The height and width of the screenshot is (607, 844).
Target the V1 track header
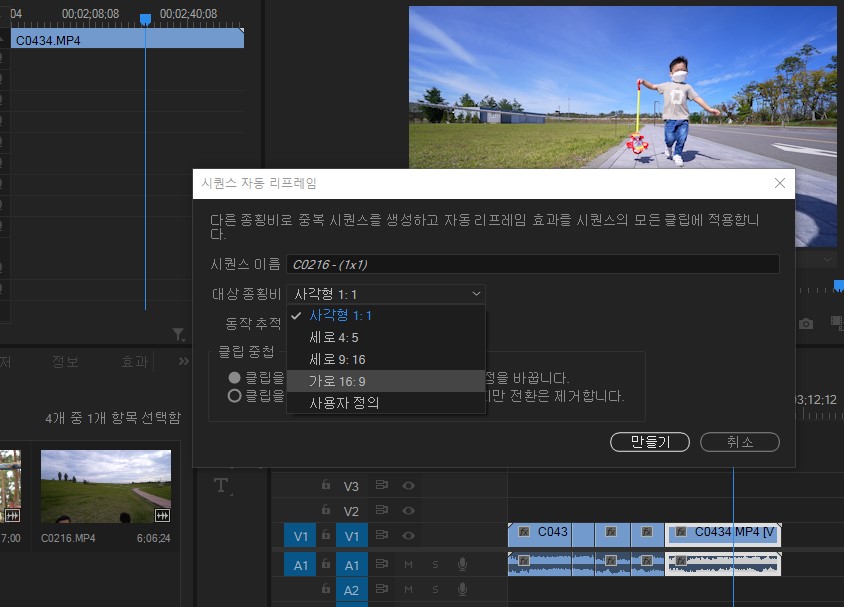tap(351, 537)
